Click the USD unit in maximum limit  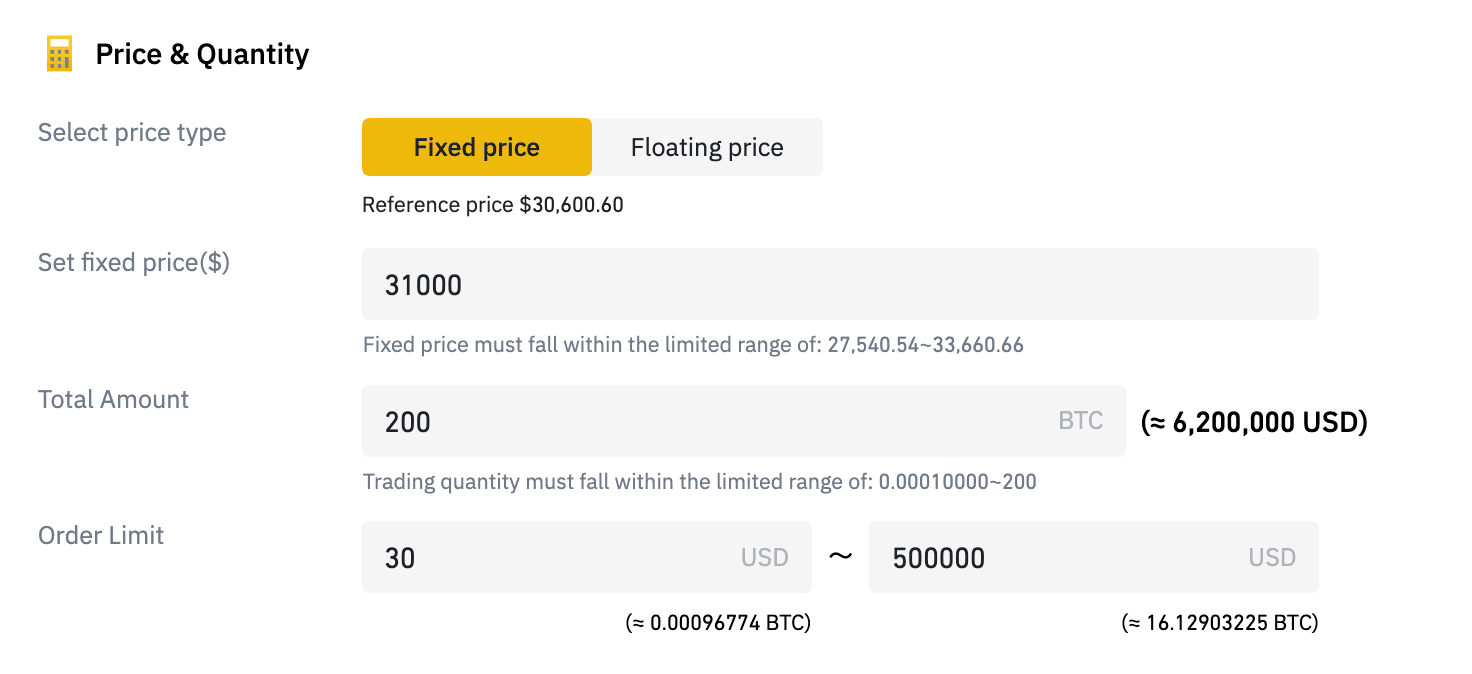click(1272, 557)
